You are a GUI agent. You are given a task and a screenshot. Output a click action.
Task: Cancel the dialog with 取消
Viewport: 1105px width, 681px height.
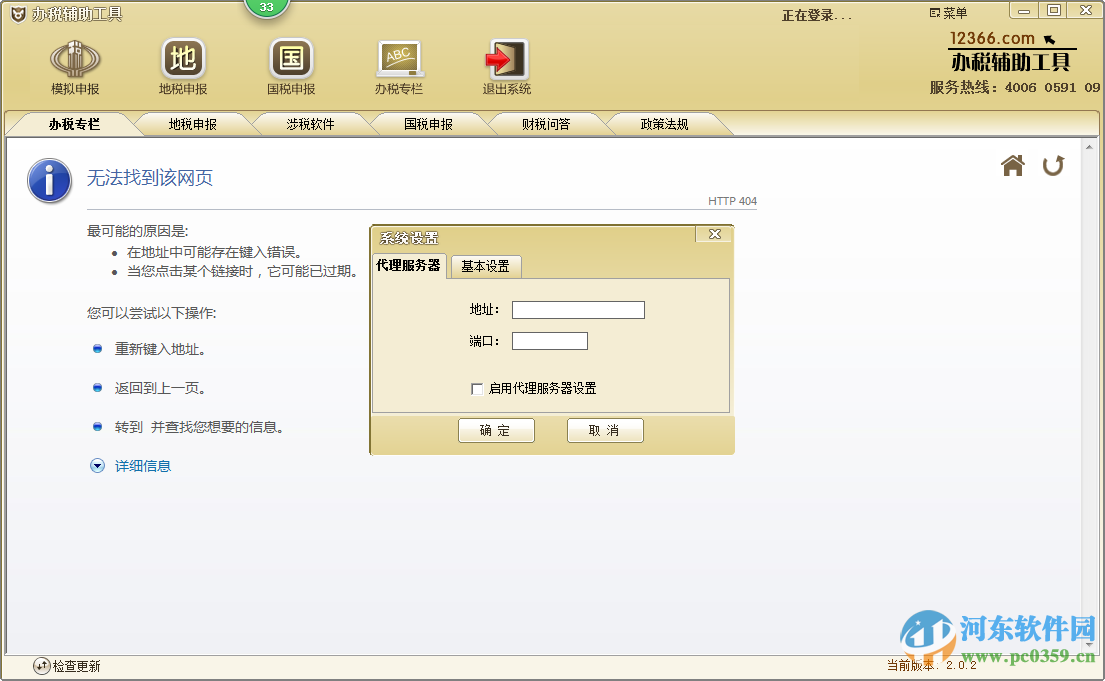tap(605, 430)
